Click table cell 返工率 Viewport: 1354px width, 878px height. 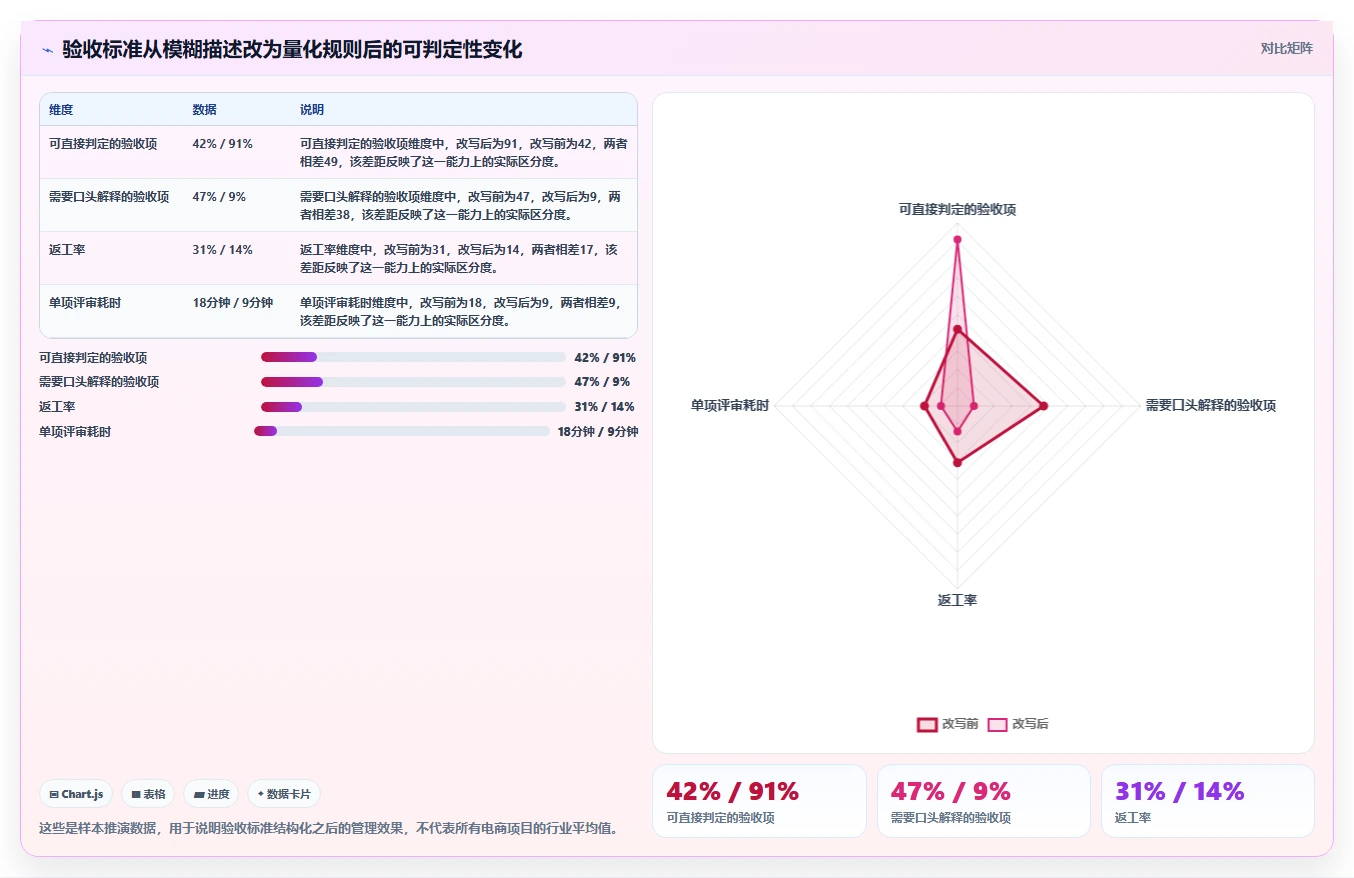[x=67, y=250]
